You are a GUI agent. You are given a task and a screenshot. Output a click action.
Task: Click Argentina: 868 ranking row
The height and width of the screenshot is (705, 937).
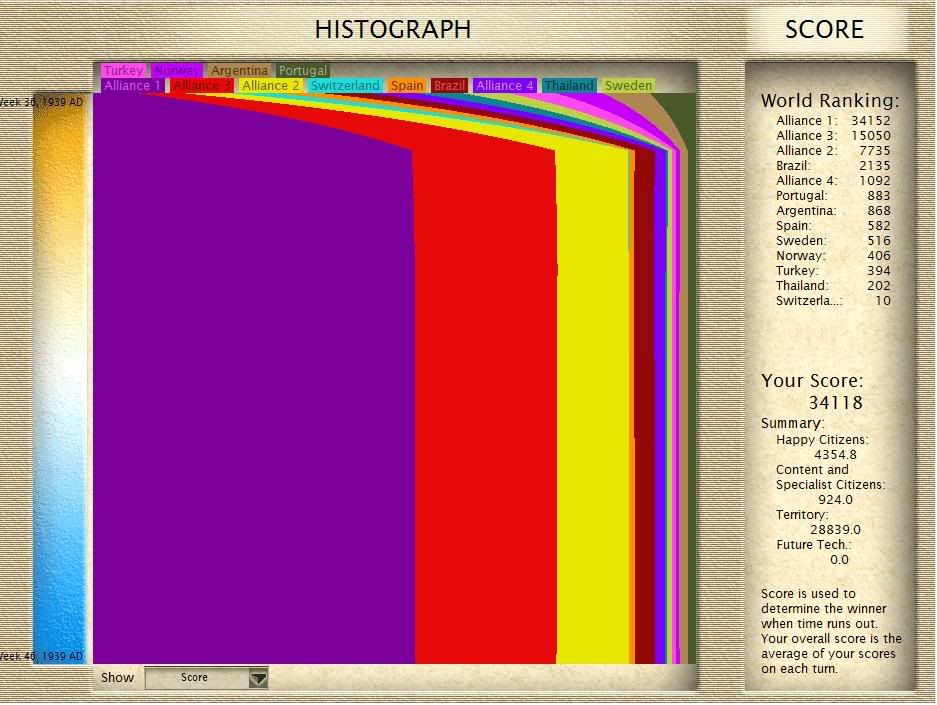coord(833,210)
